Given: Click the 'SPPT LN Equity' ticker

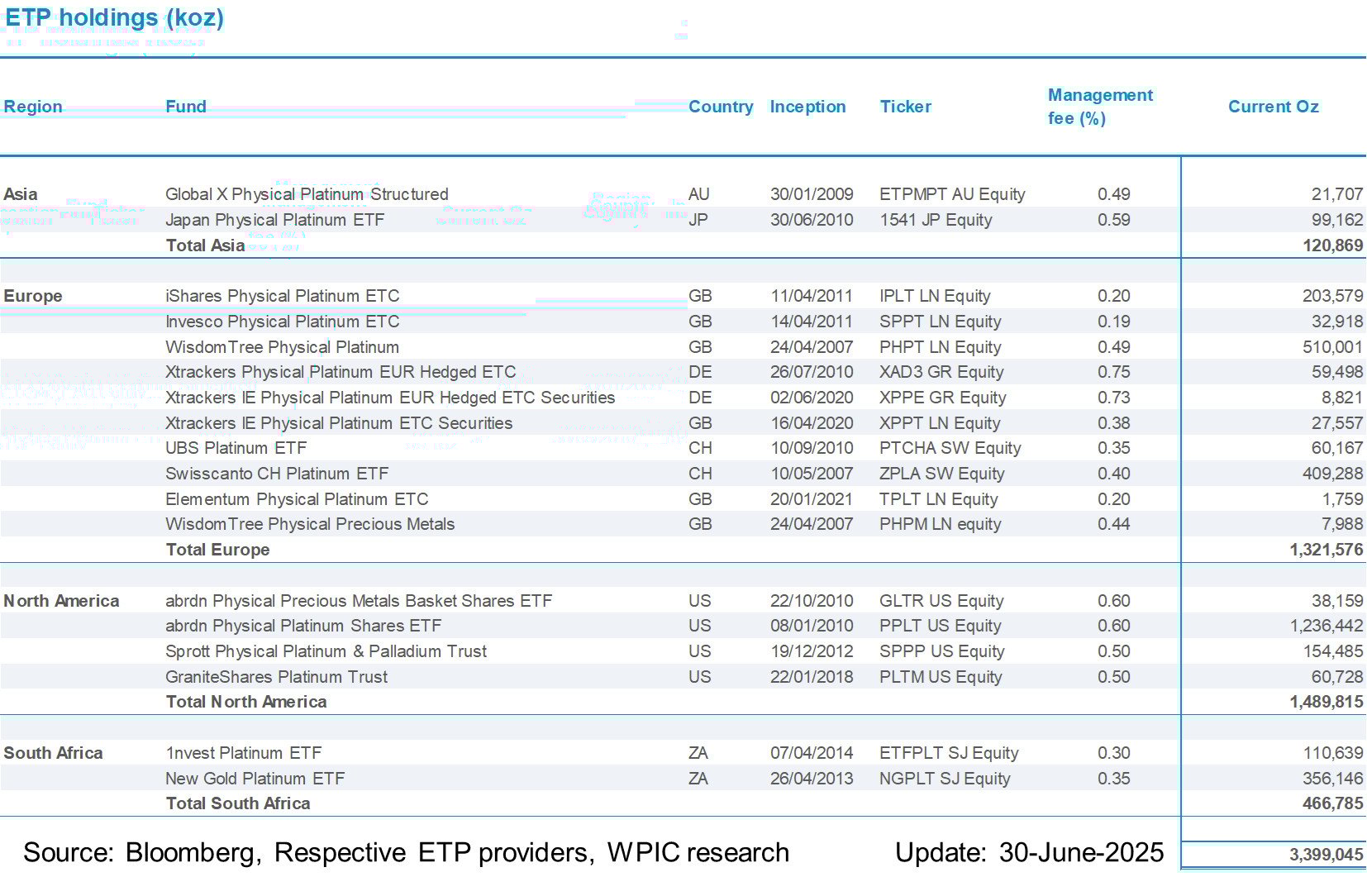Looking at the screenshot, I should click(941, 322).
